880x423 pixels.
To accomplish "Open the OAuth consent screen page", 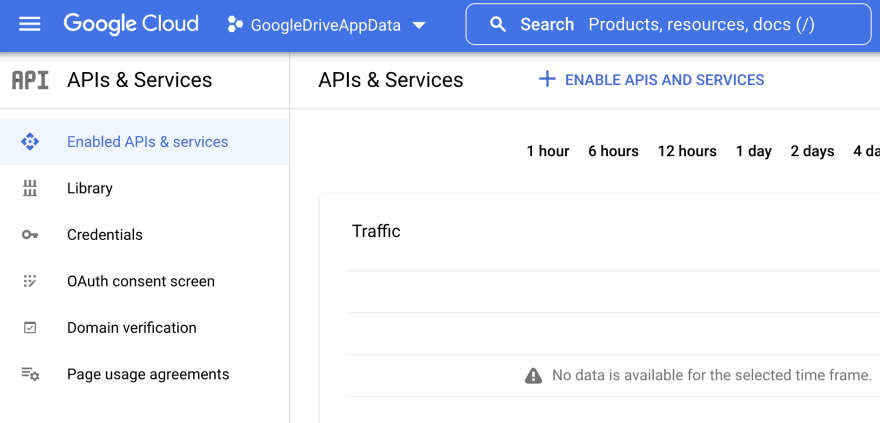I will click(x=145, y=281).
